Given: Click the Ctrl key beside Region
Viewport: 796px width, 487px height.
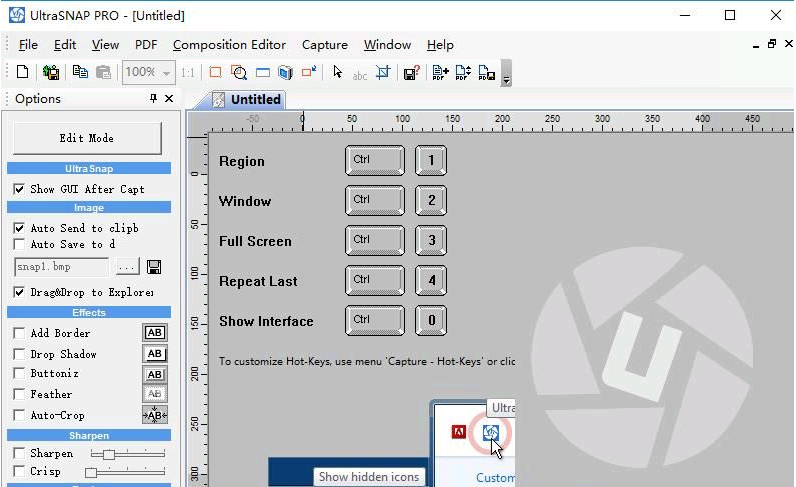Looking at the screenshot, I should coord(375,160).
